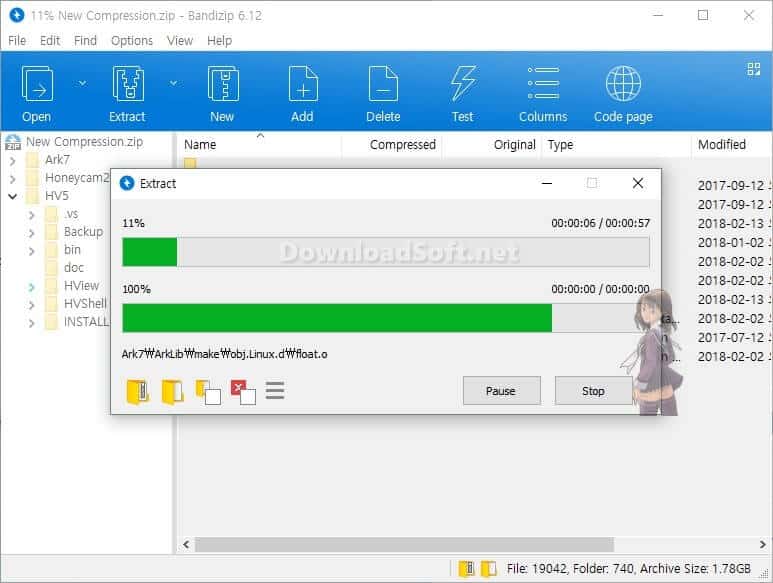Image resolution: width=773 pixels, height=583 pixels.
Task: Select the doc folder in tree
Action: 74,268
